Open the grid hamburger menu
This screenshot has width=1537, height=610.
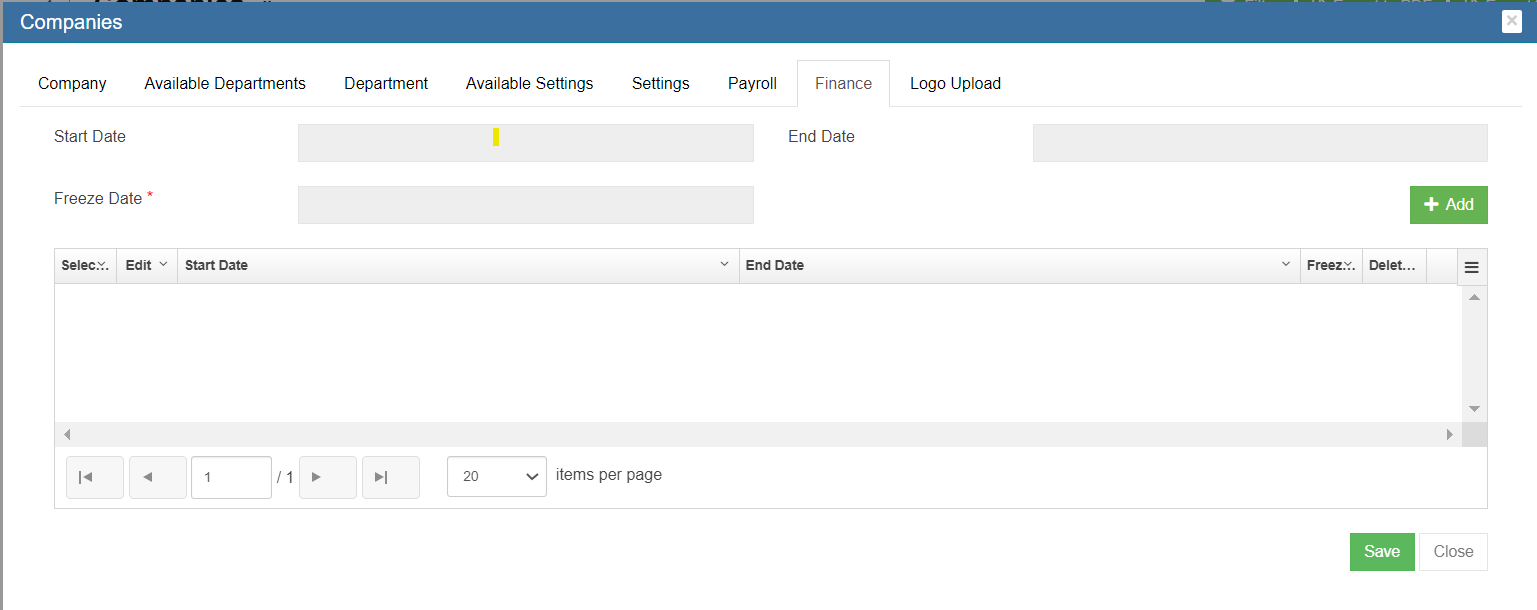1471,267
